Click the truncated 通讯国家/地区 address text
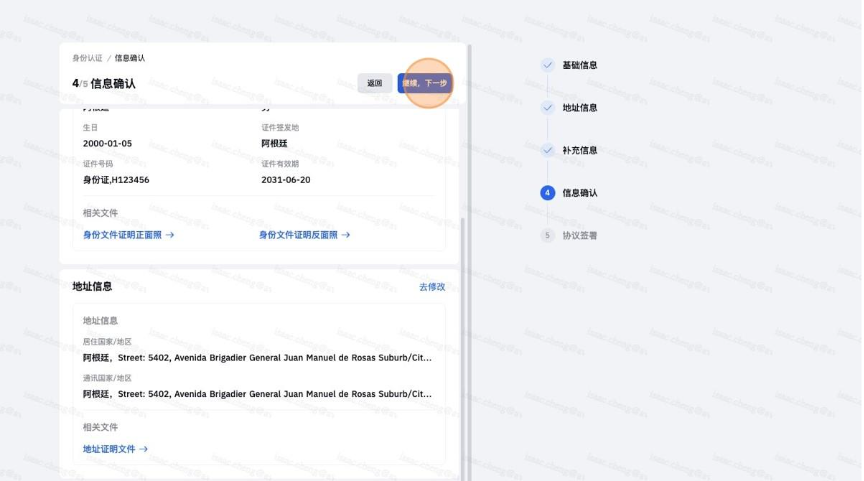Viewport: 864px width, 481px height. pos(257,394)
